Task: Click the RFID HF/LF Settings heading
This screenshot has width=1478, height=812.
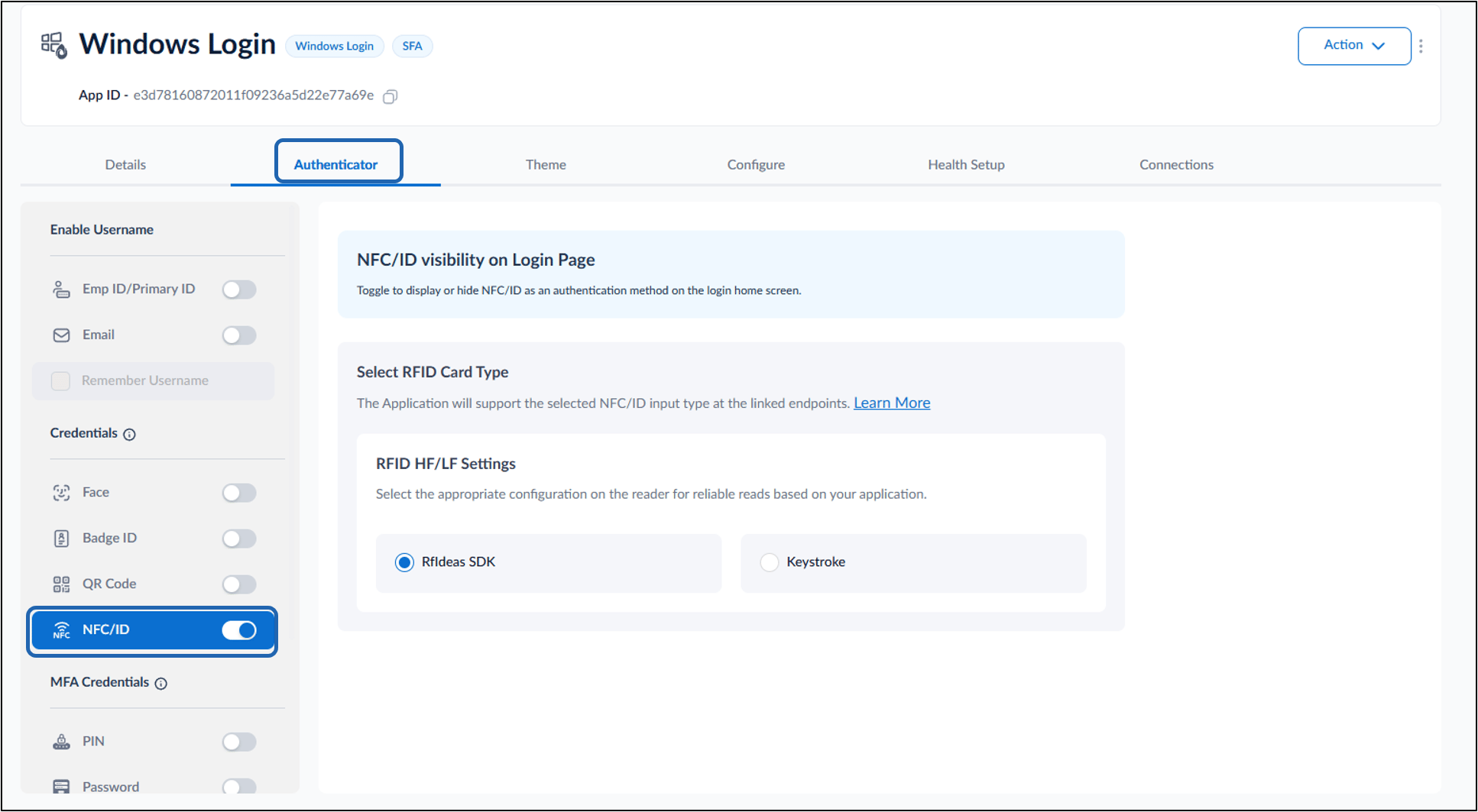Action: (x=446, y=464)
